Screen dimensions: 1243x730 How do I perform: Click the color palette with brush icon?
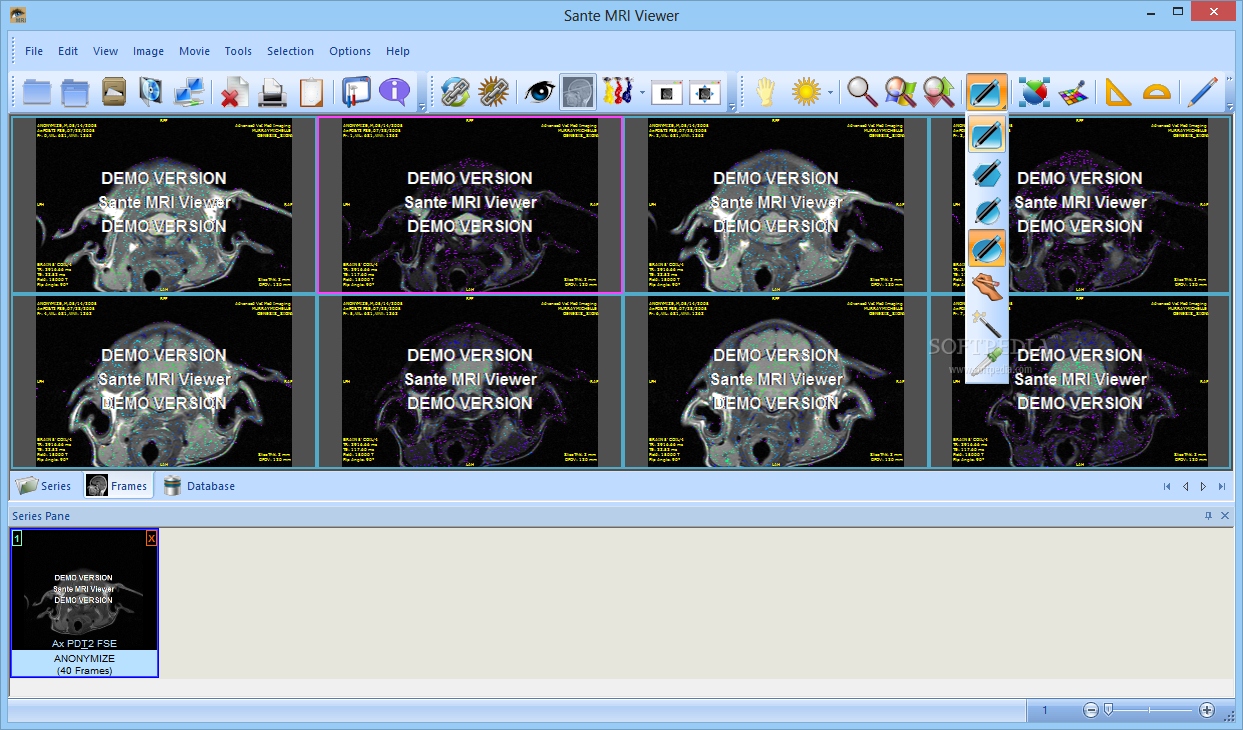[1072, 92]
